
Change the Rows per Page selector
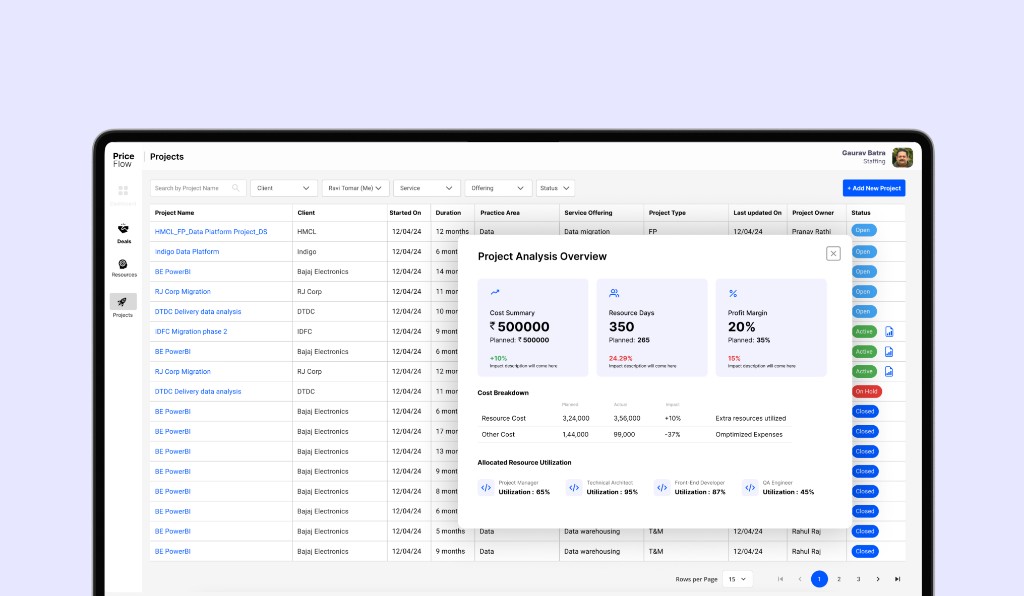pyautogui.click(x=737, y=579)
